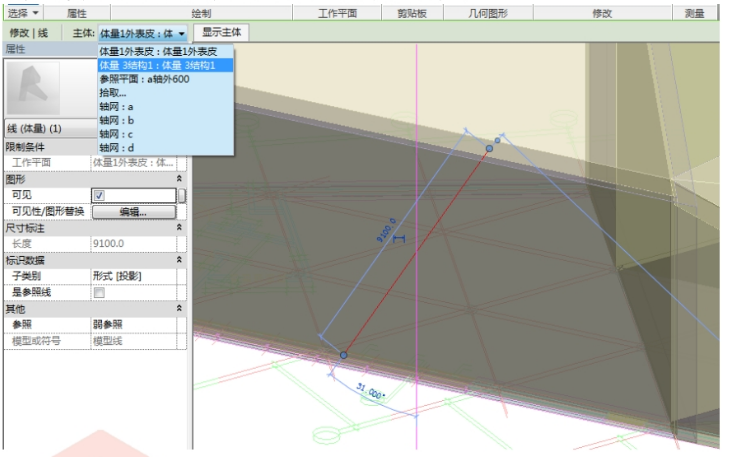Click the 修改 | 线 context label
Screen dimensions: 730x457
tap(28, 33)
